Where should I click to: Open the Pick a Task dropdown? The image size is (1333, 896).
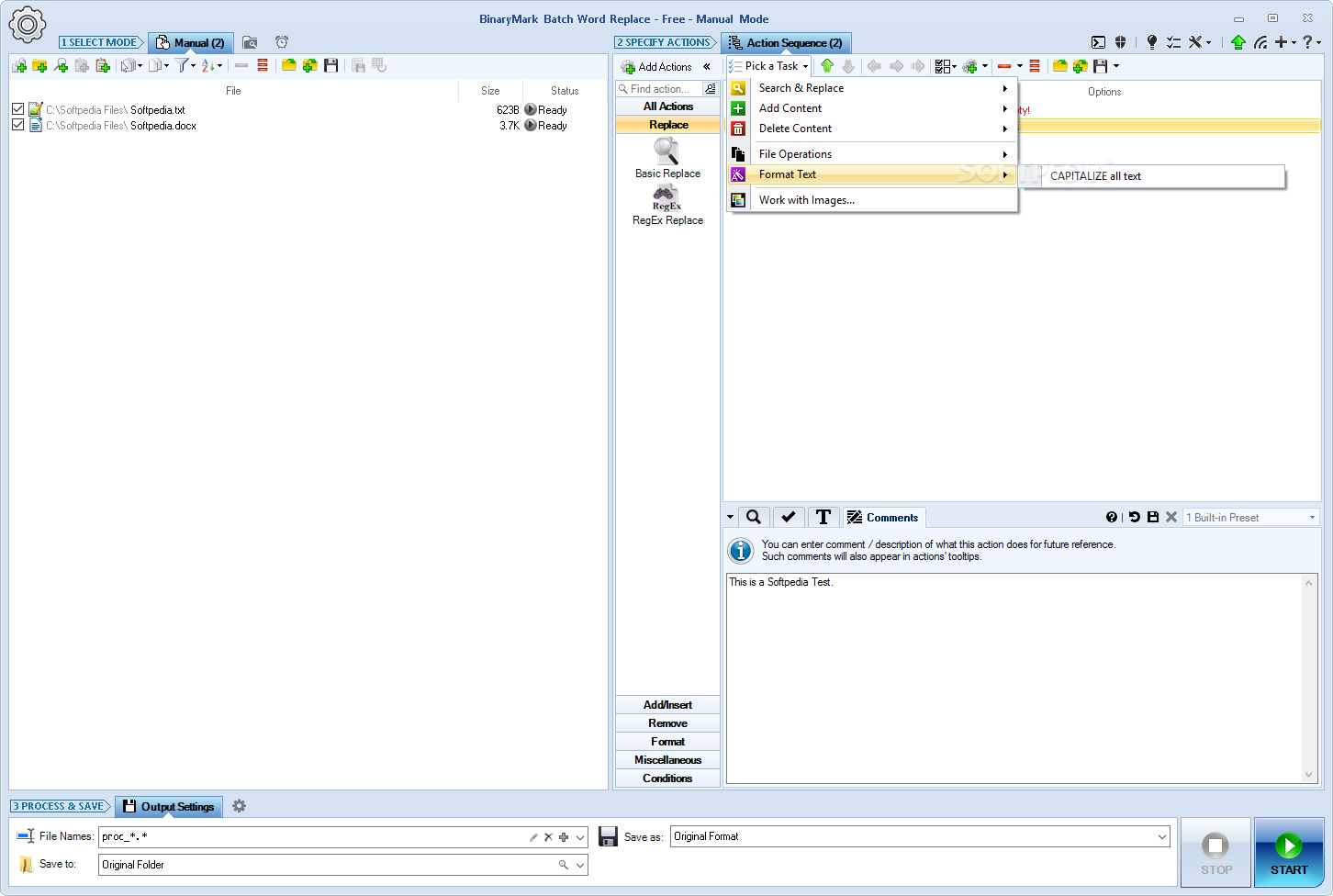tap(769, 66)
